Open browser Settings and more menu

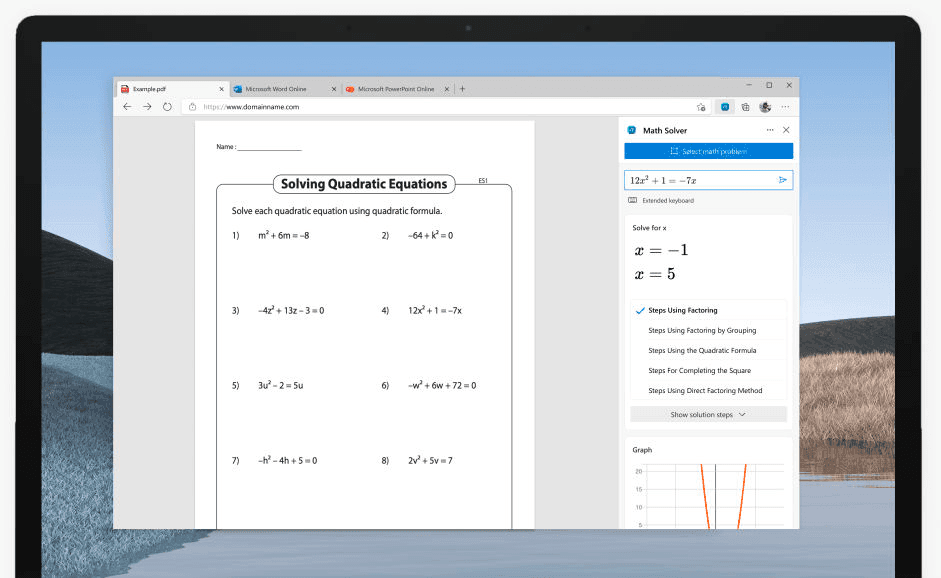point(785,106)
